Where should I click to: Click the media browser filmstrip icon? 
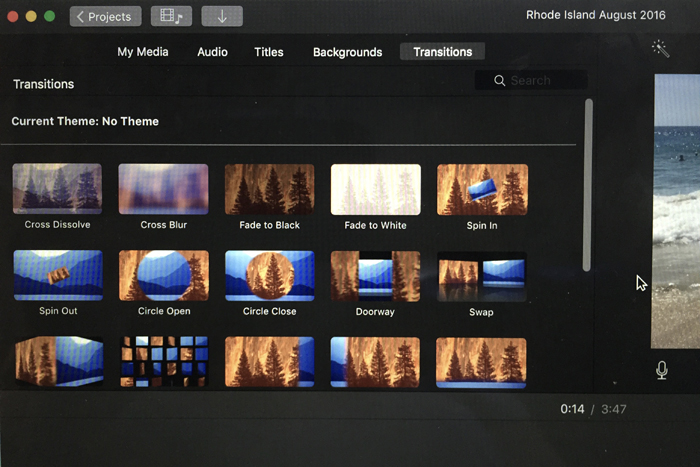coord(171,16)
